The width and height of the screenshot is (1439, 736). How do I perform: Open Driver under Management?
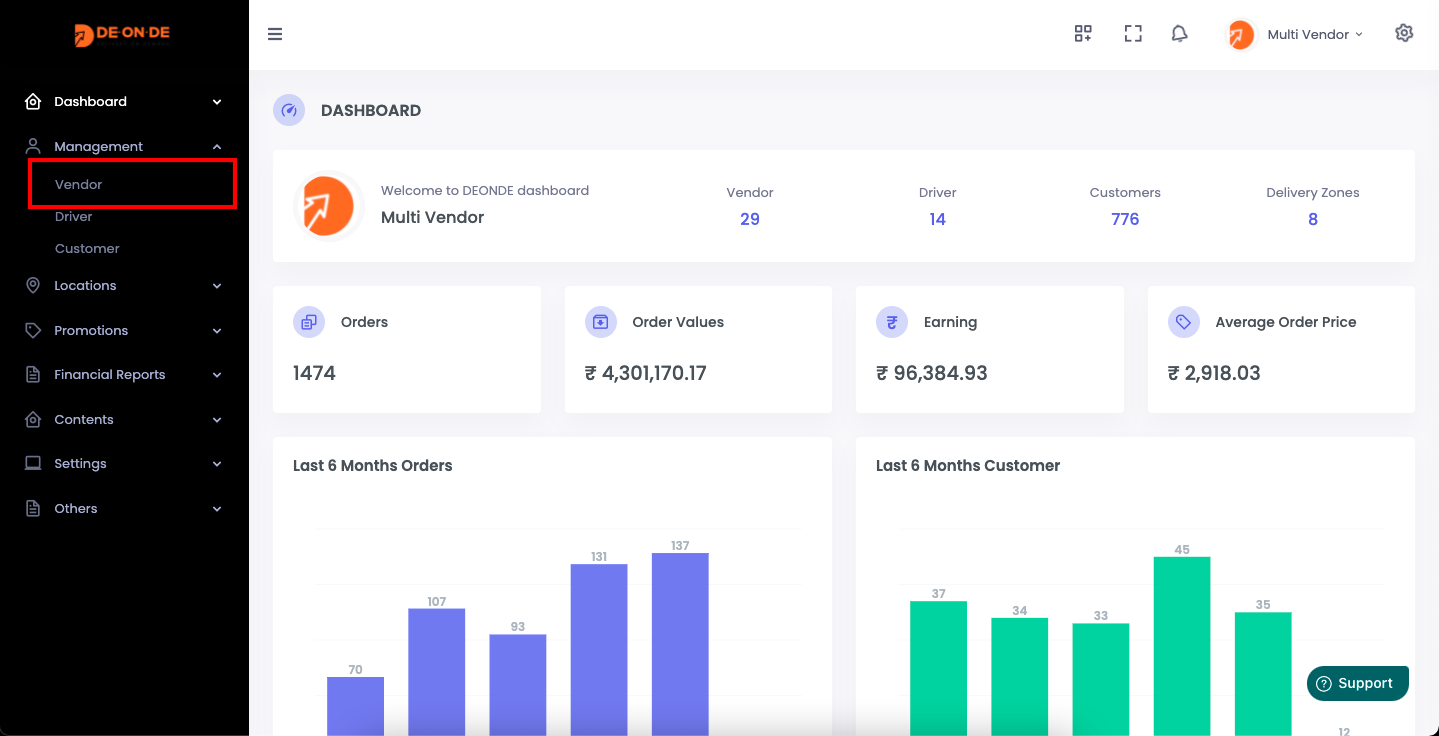pyautogui.click(x=74, y=216)
